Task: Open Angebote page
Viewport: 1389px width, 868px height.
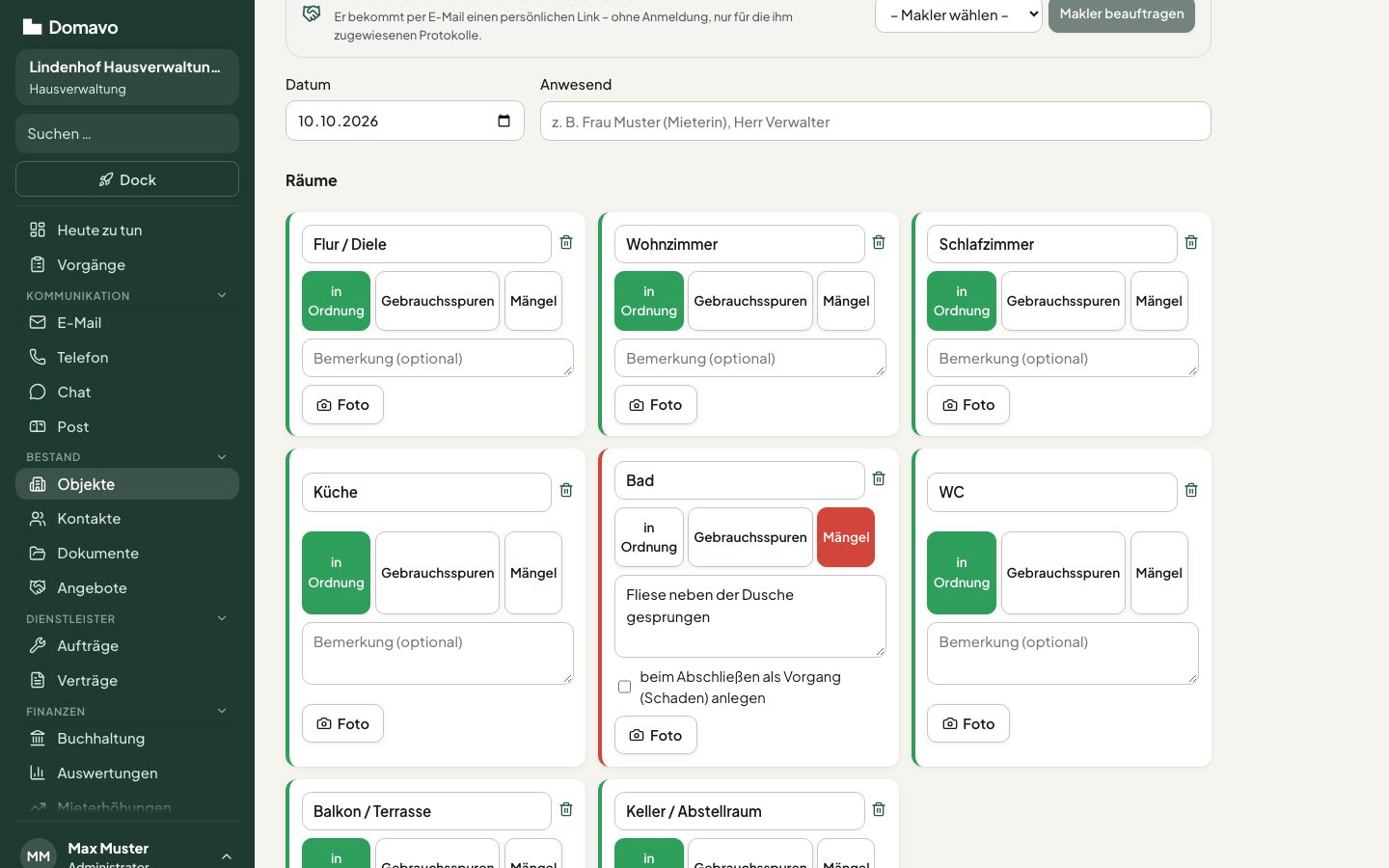Action: (127, 587)
